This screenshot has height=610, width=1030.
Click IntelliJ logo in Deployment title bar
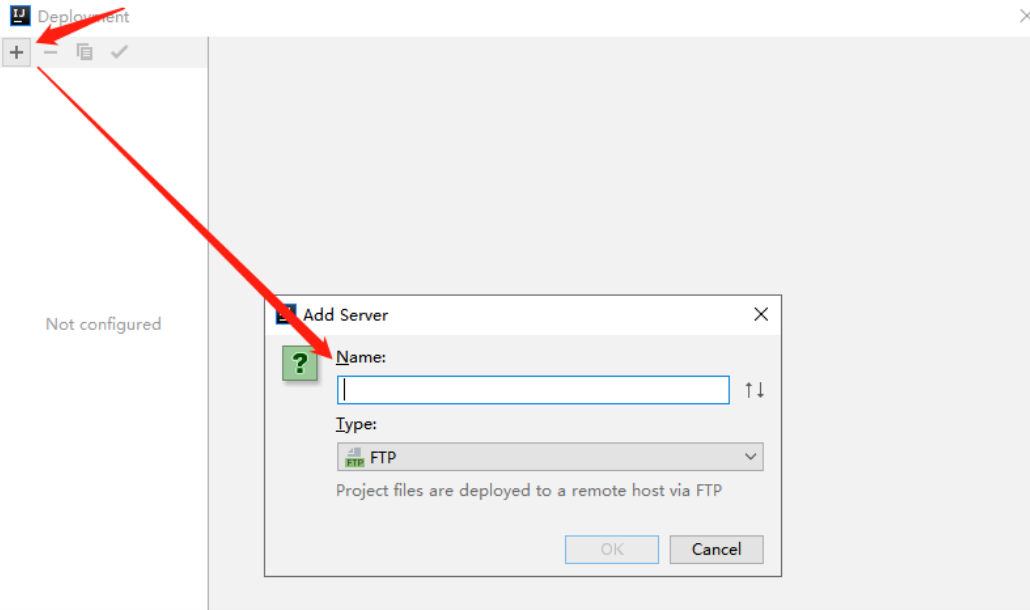(x=20, y=16)
